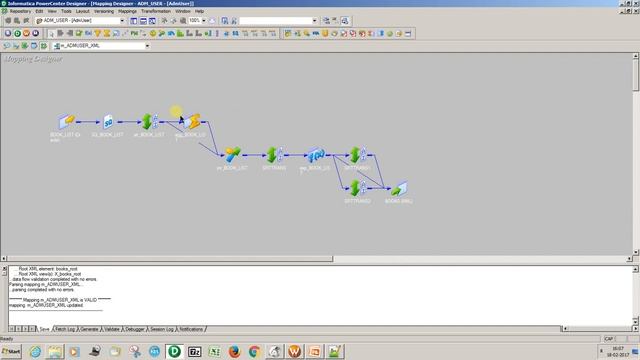Click the SQ_BOOK_LIST source qualifier icon
Screen dimensions: 640x360
[108, 122]
